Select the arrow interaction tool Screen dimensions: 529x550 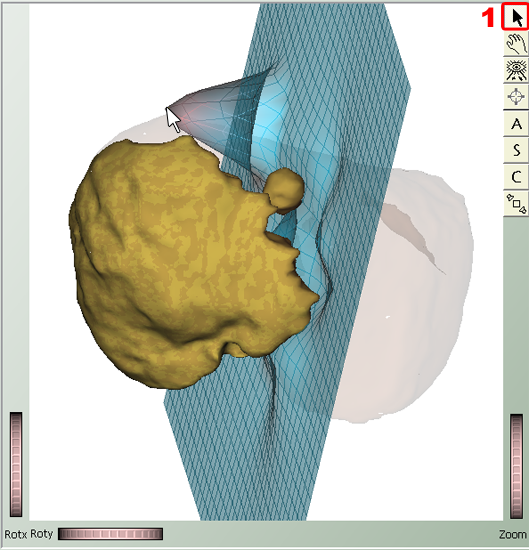[x=516, y=17]
